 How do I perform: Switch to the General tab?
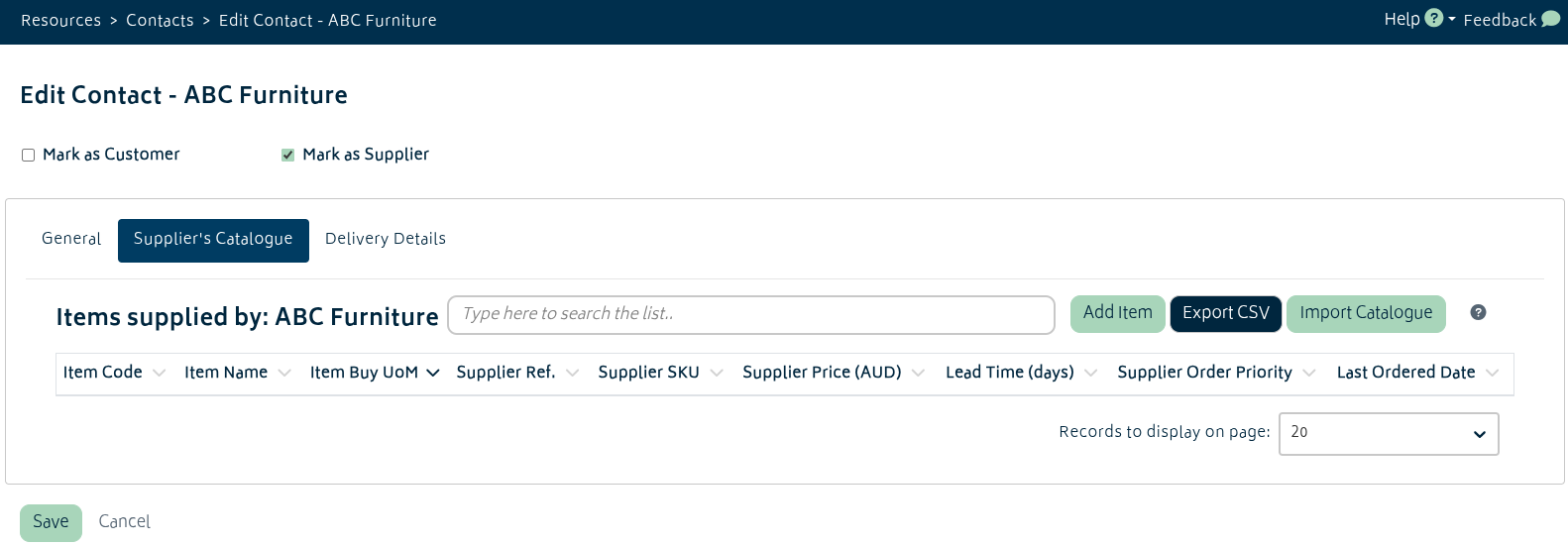click(71, 240)
